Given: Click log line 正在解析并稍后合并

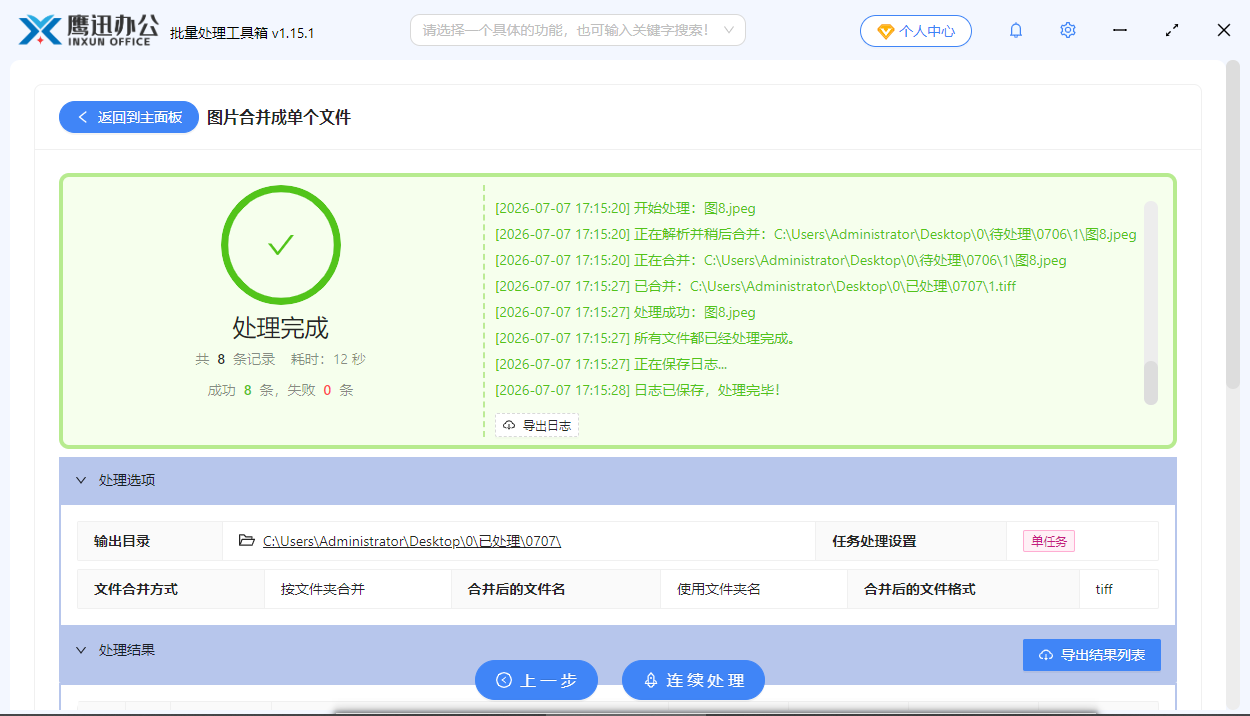Looking at the screenshot, I should pyautogui.click(x=816, y=234).
